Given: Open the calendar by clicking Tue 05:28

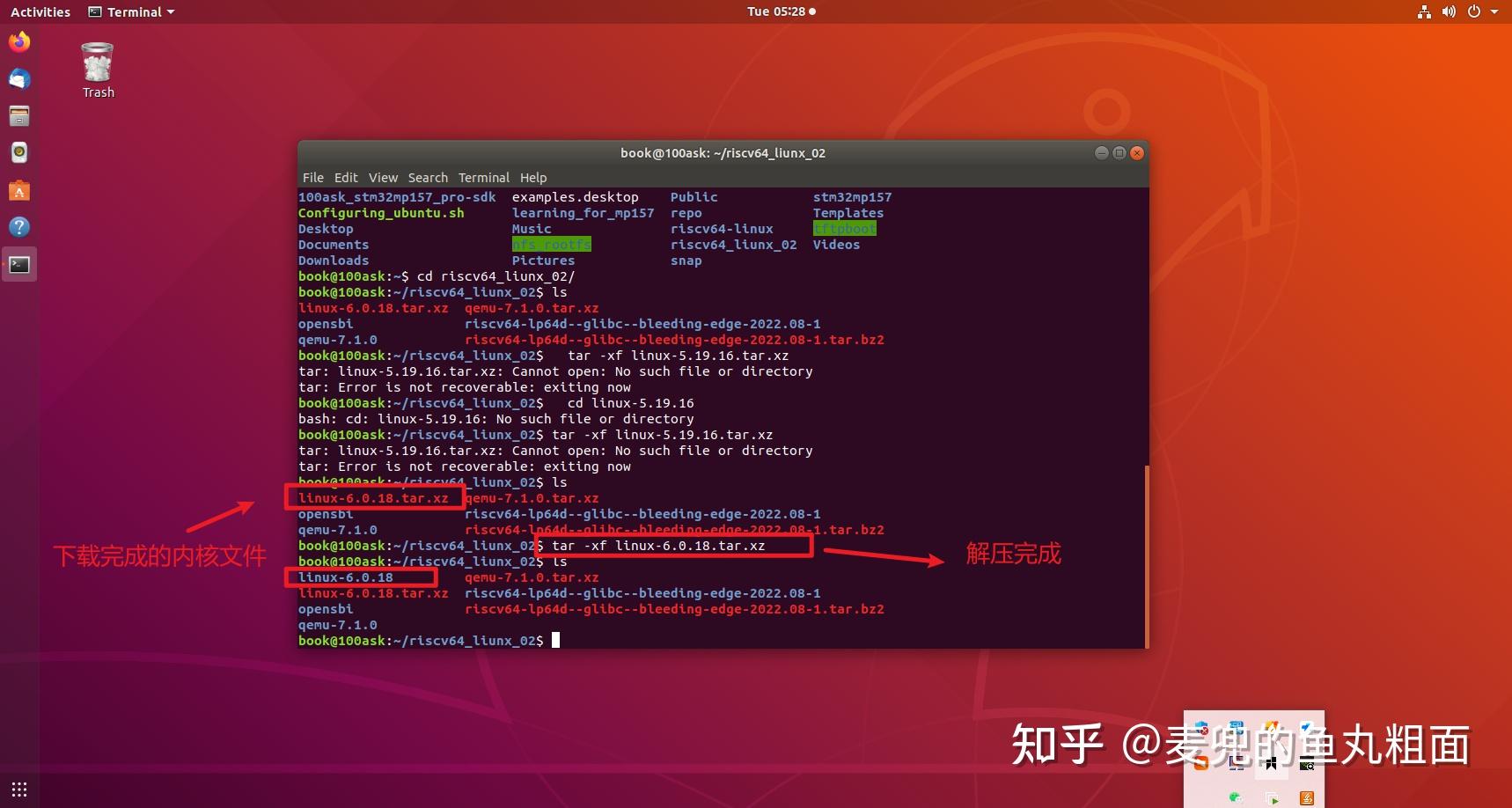Looking at the screenshot, I should tap(780, 11).
